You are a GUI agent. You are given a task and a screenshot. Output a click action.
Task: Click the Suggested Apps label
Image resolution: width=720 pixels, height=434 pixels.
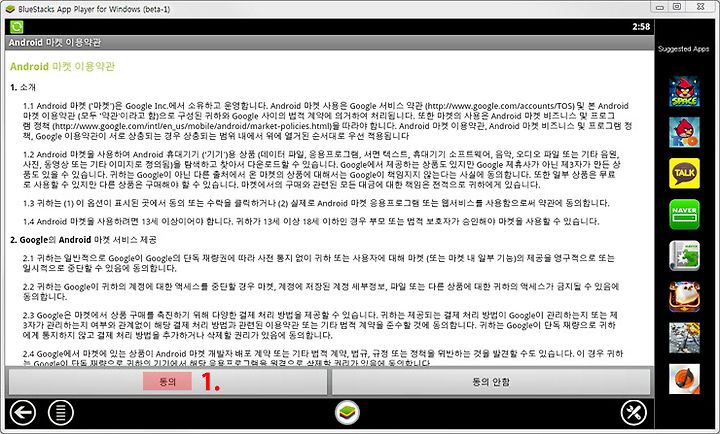[684, 49]
